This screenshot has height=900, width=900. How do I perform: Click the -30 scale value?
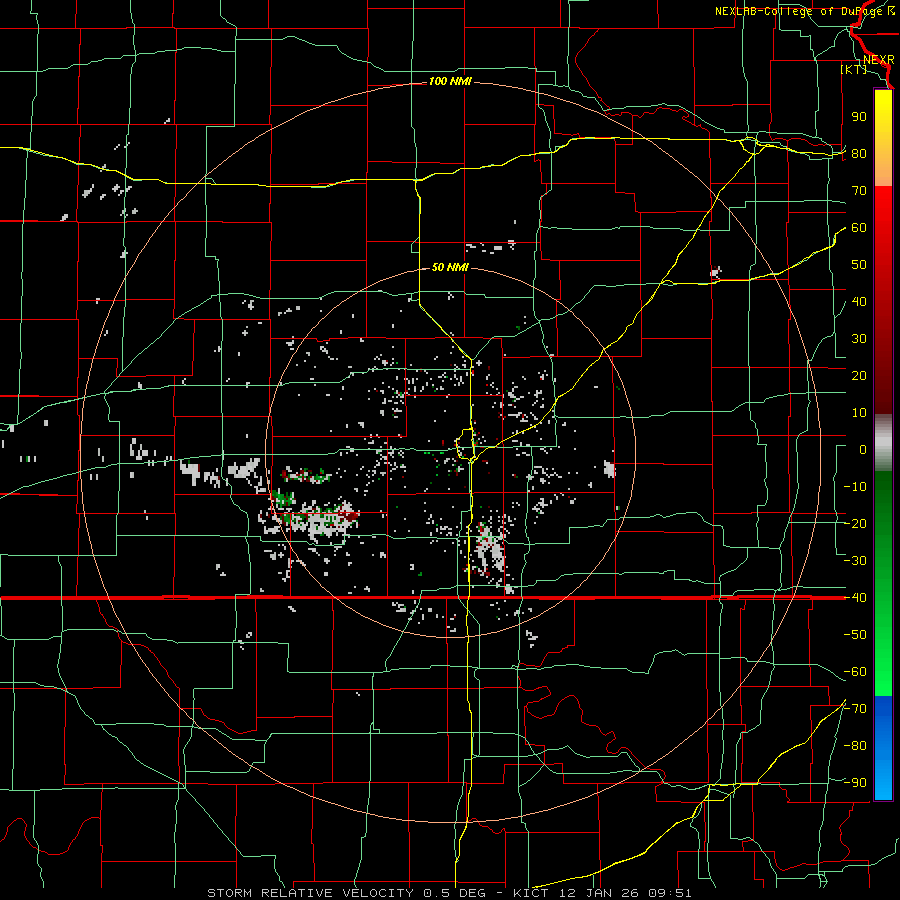pos(855,561)
